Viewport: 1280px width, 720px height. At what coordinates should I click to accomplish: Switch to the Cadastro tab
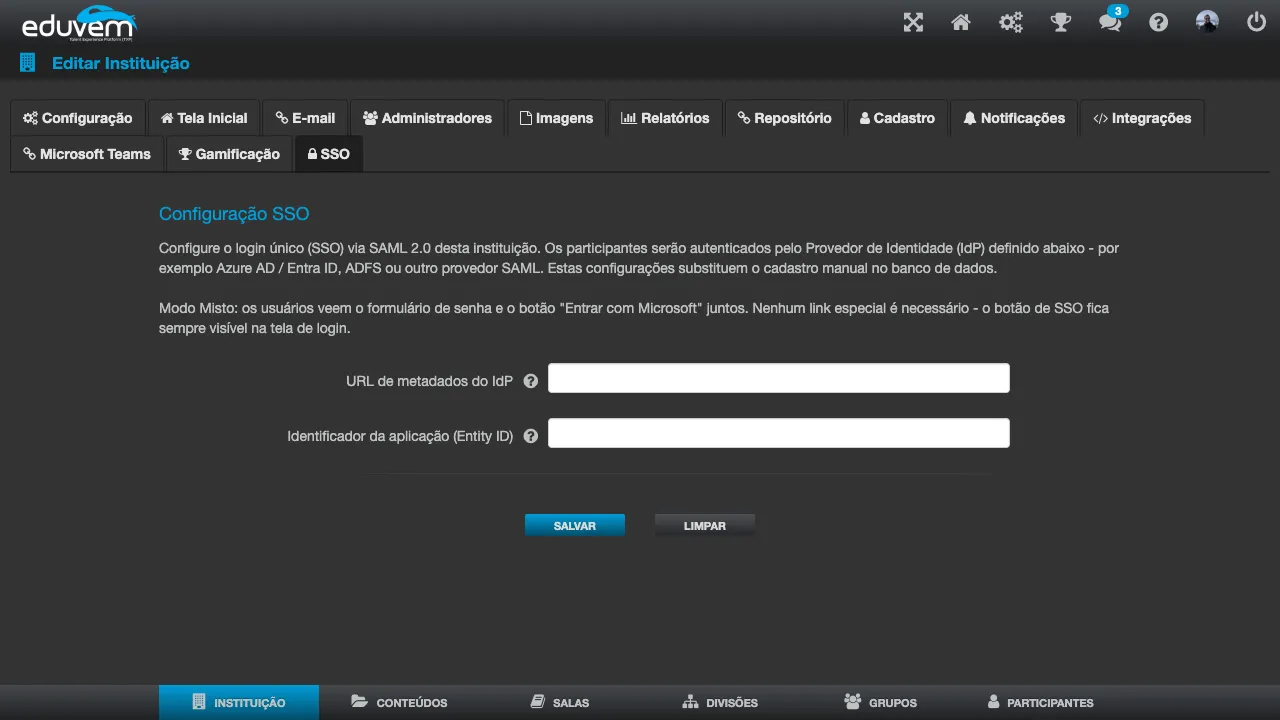(x=898, y=118)
